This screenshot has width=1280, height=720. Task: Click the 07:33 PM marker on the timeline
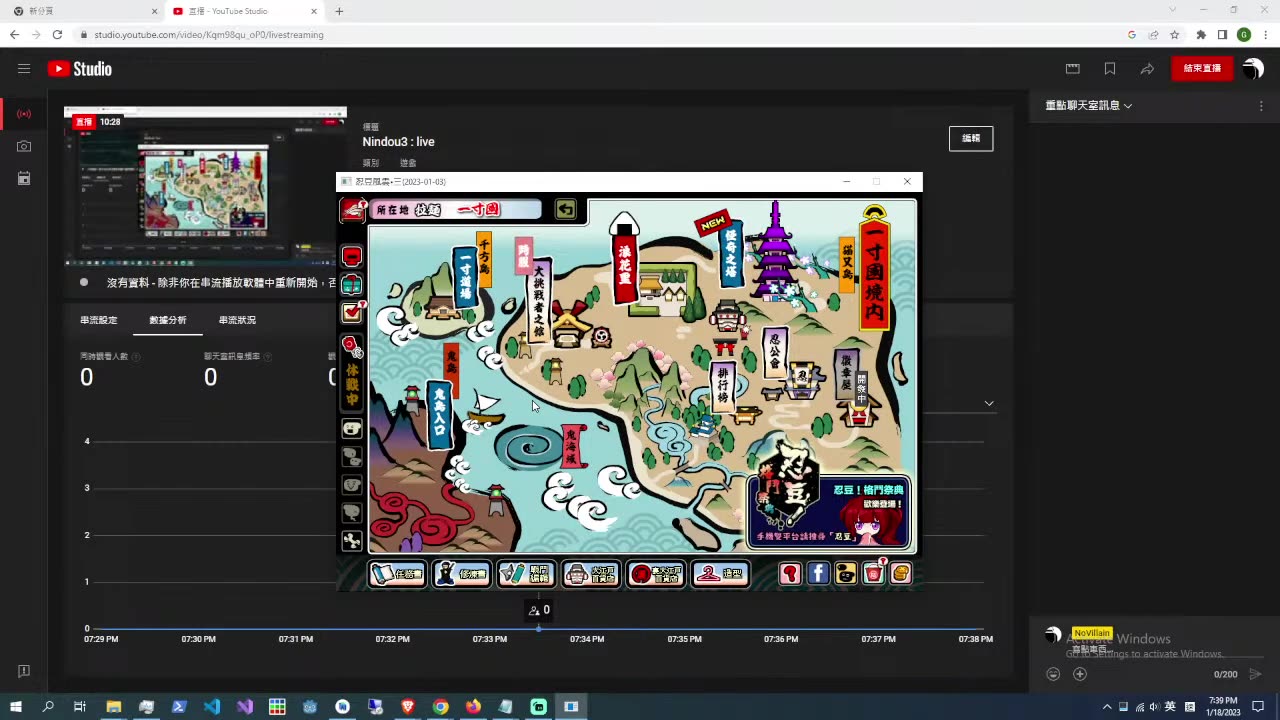489,639
